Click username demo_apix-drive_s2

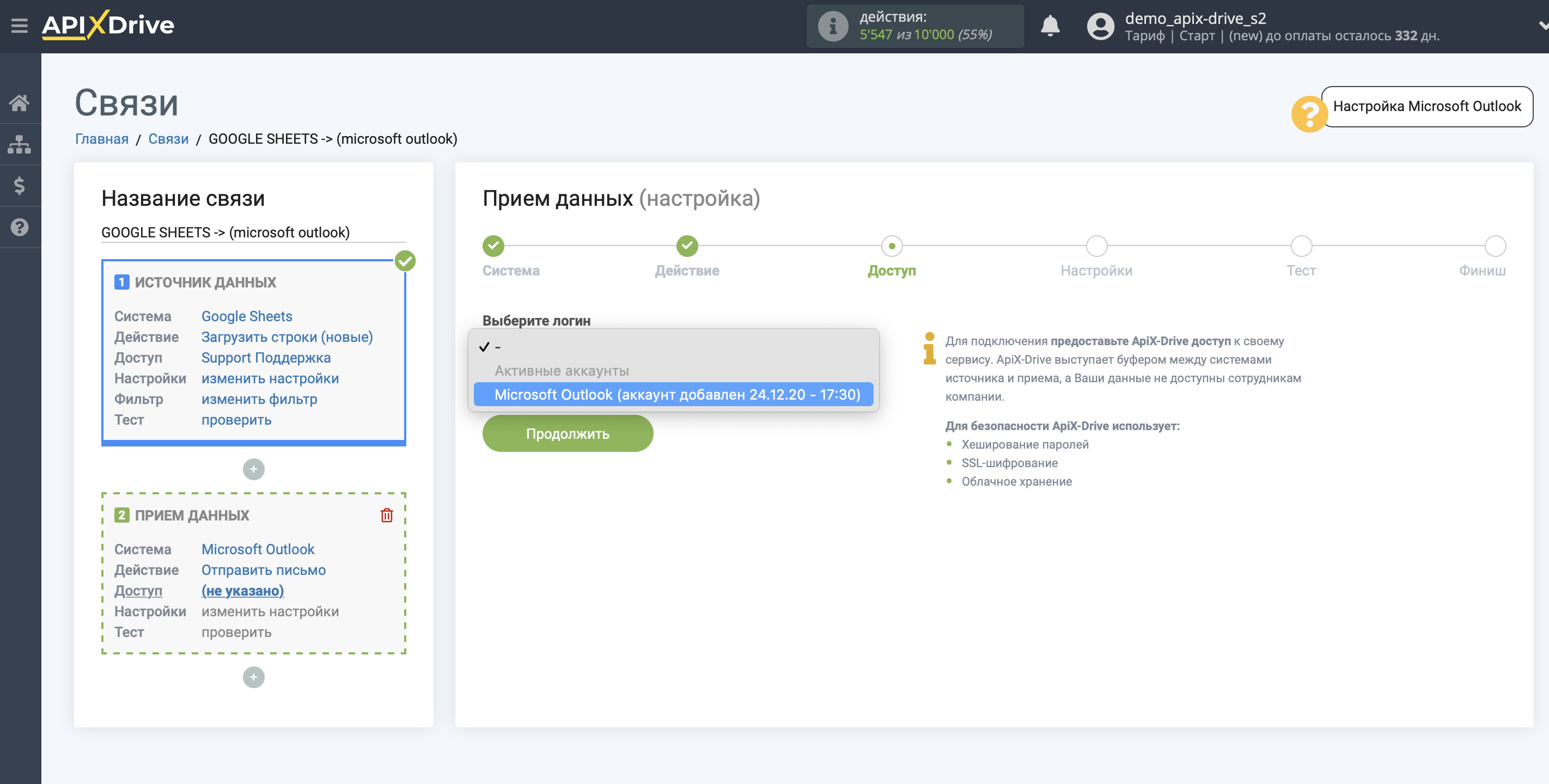click(1196, 18)
